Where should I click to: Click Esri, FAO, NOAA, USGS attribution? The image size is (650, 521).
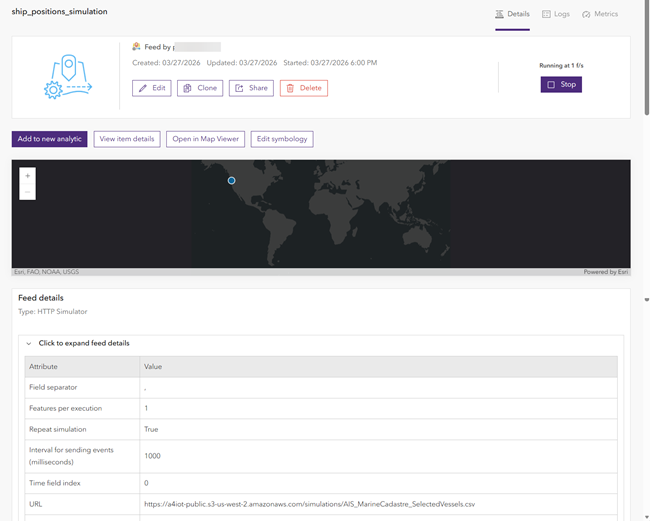coord(46,272)
